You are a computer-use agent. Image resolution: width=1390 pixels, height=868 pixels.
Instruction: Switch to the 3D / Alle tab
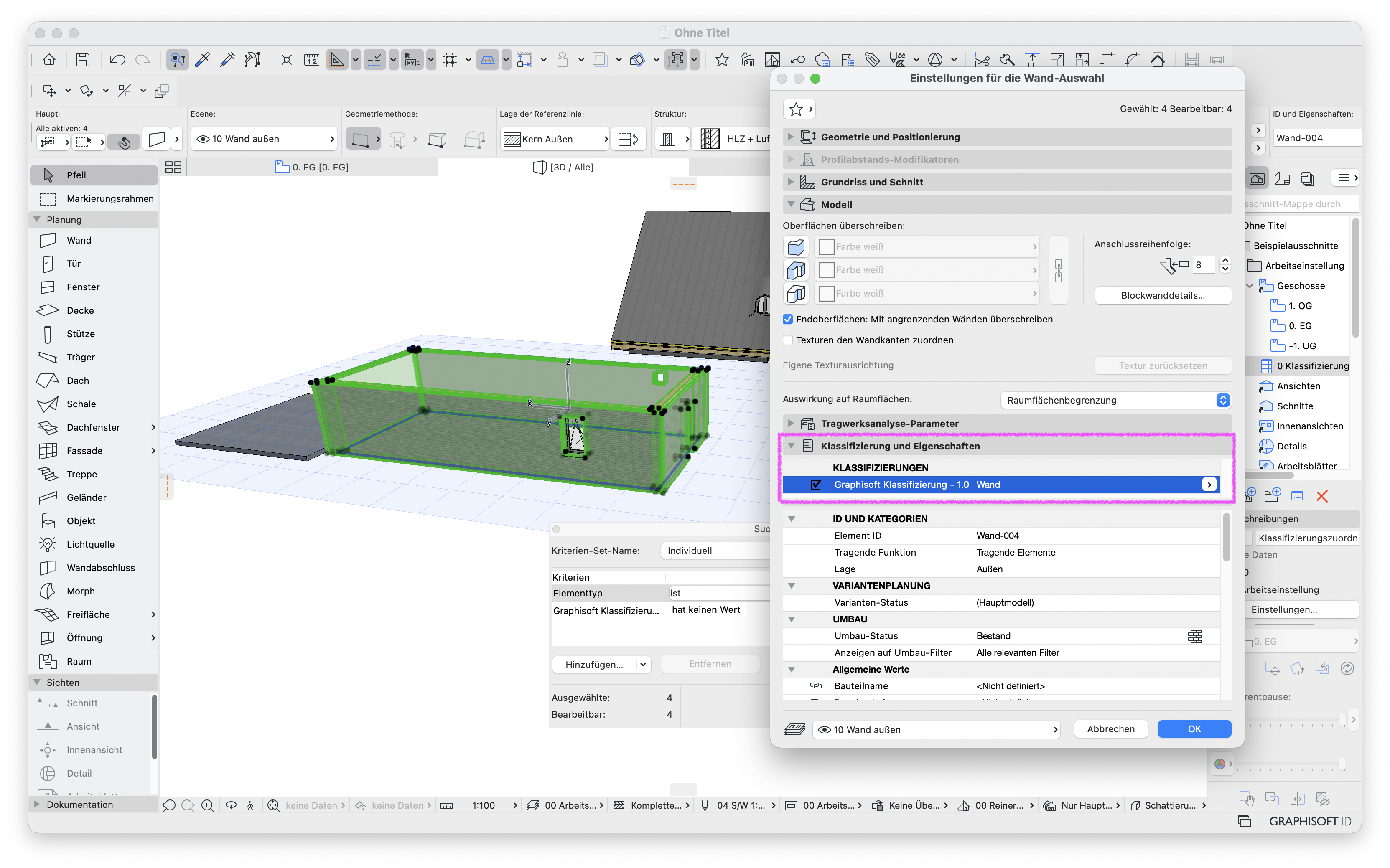click(x=563, y=167)
